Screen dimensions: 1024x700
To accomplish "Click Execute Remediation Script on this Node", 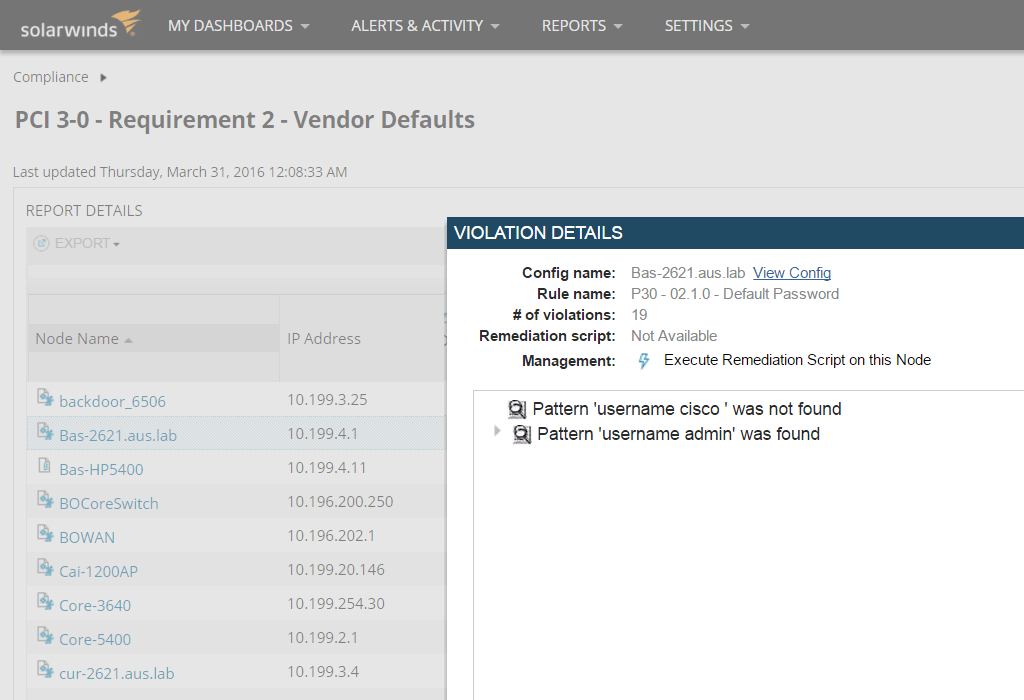I will (x=797, y=360).
